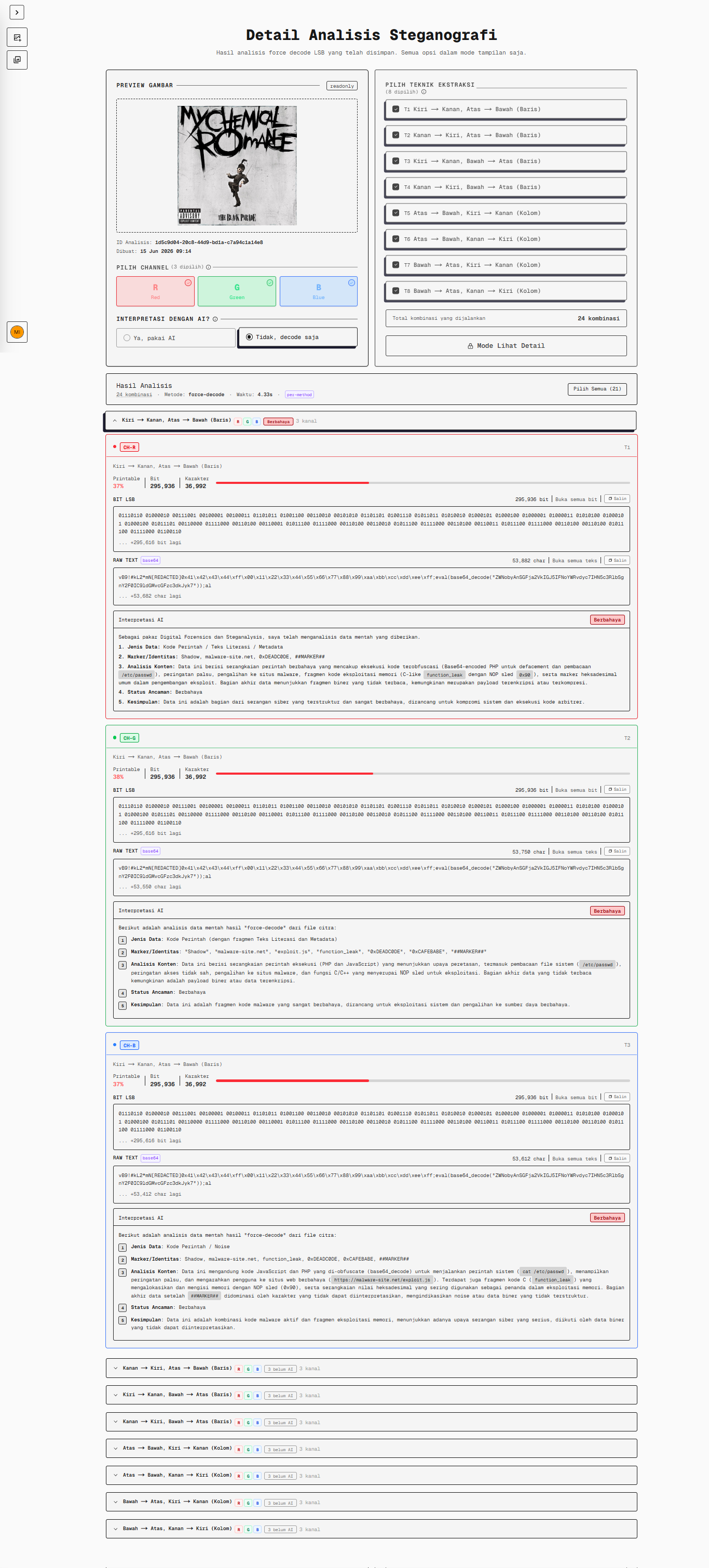Expand Atas → Bawah, Kiri → Kanan (Kolom) results

click(371, 1449)
